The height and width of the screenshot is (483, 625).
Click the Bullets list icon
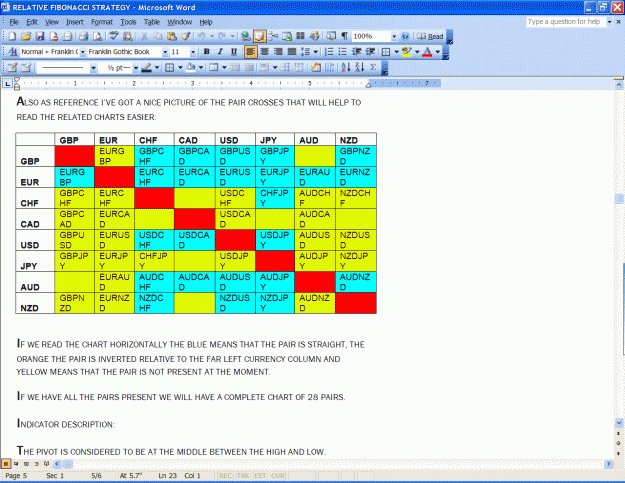click(343, 52)
